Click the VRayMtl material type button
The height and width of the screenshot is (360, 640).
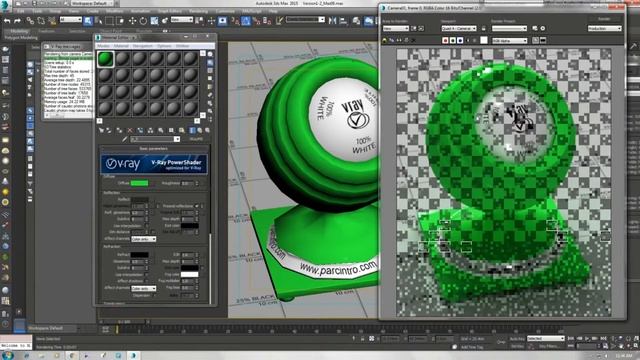(196, 140)
